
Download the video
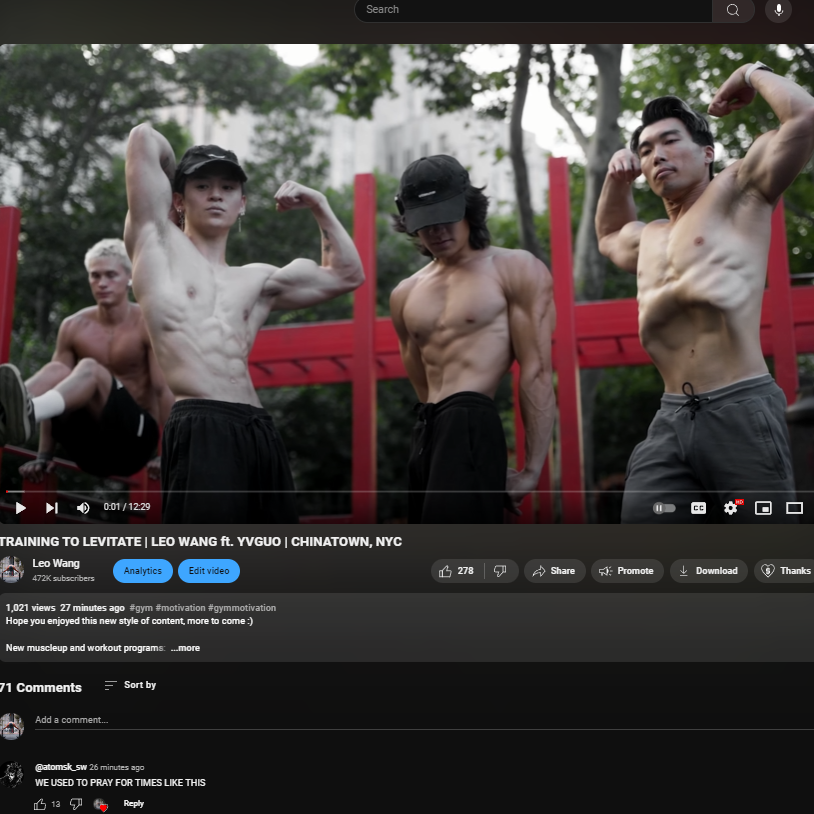coord(708,571)
